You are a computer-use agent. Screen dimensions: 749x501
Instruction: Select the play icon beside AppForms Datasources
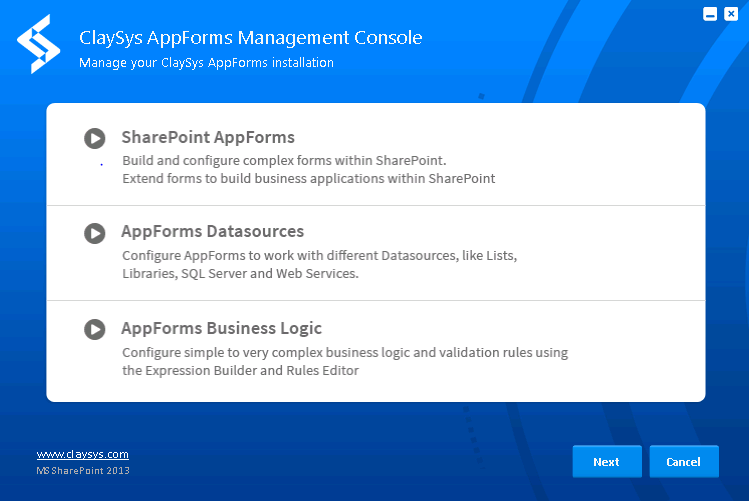click(95, 234)
